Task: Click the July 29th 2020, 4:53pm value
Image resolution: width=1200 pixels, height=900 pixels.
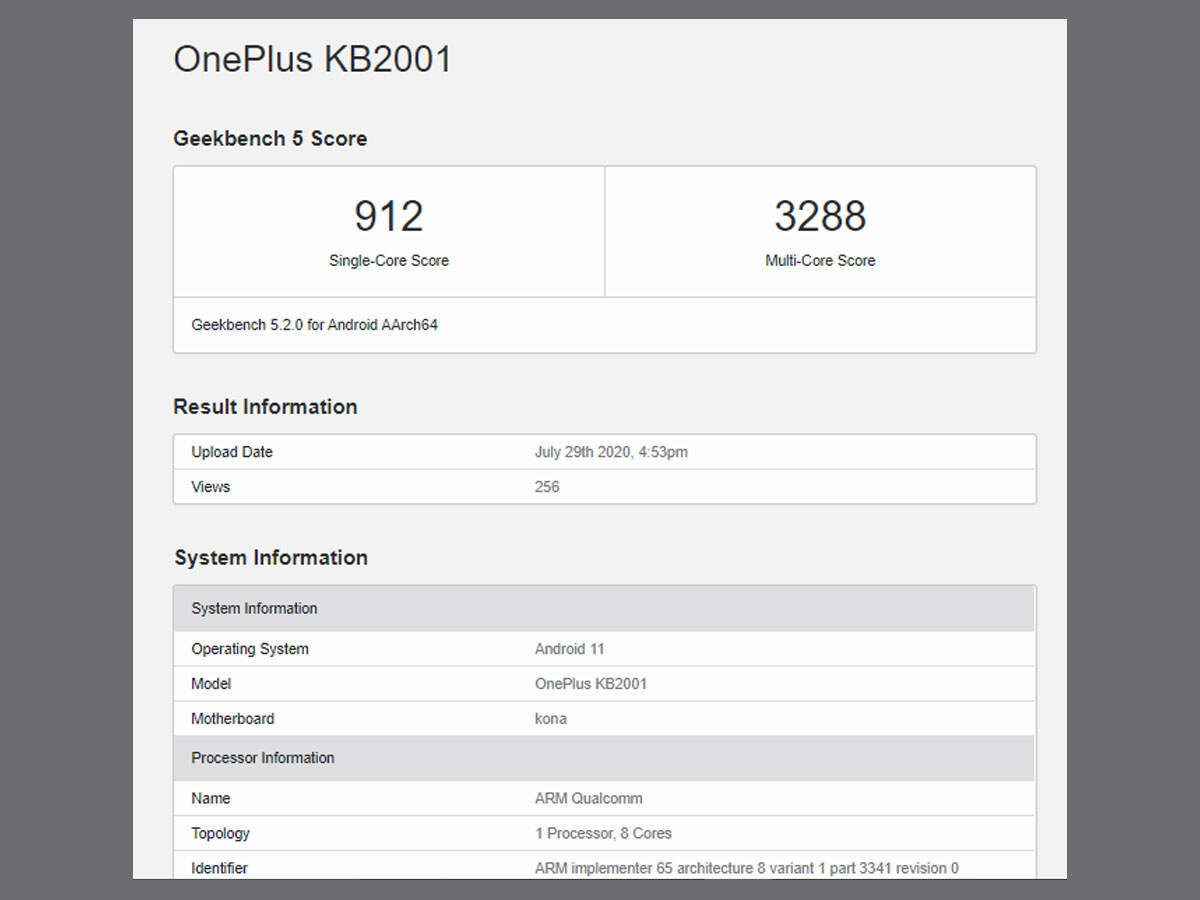Action: 611,452
